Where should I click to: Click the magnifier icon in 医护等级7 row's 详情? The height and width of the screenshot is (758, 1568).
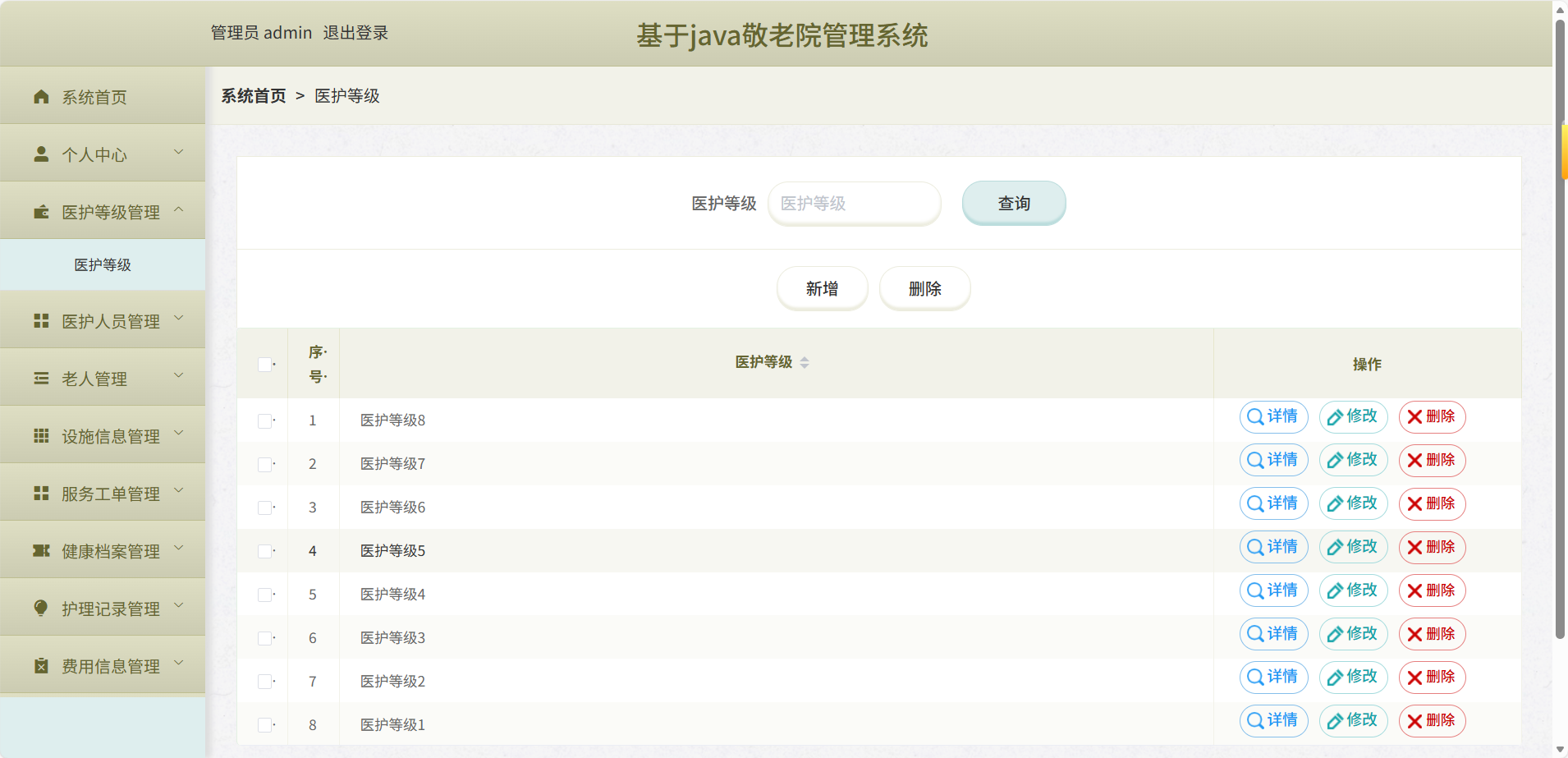[x=1255, y=461]
